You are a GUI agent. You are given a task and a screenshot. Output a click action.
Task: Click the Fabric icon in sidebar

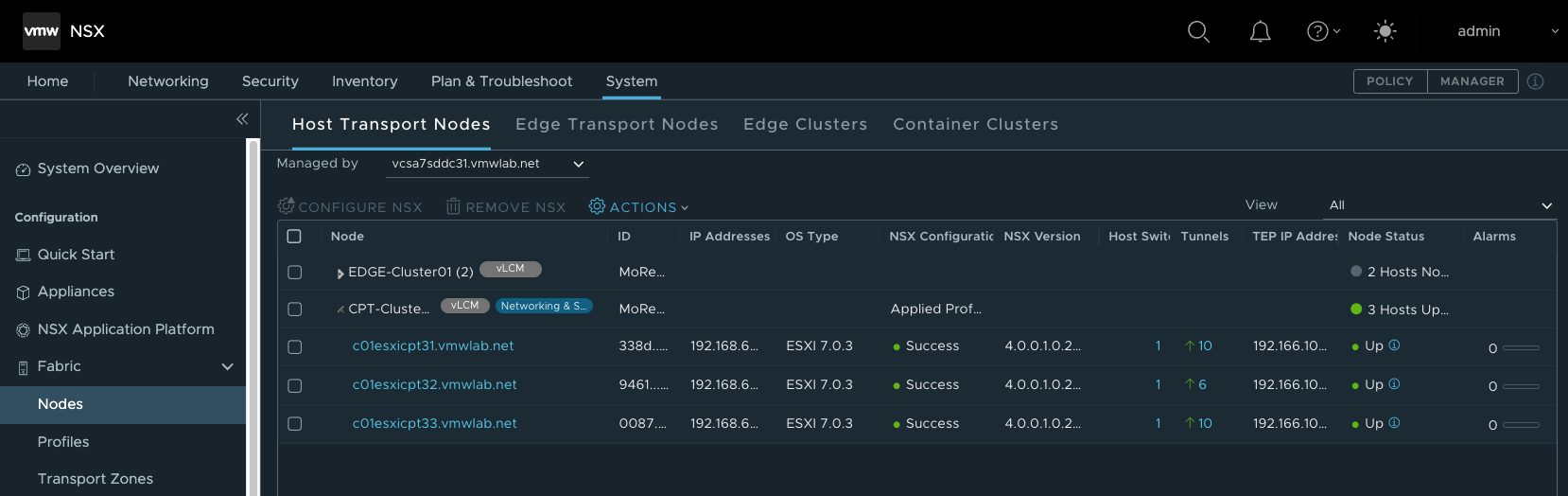[x=23, y=367]
